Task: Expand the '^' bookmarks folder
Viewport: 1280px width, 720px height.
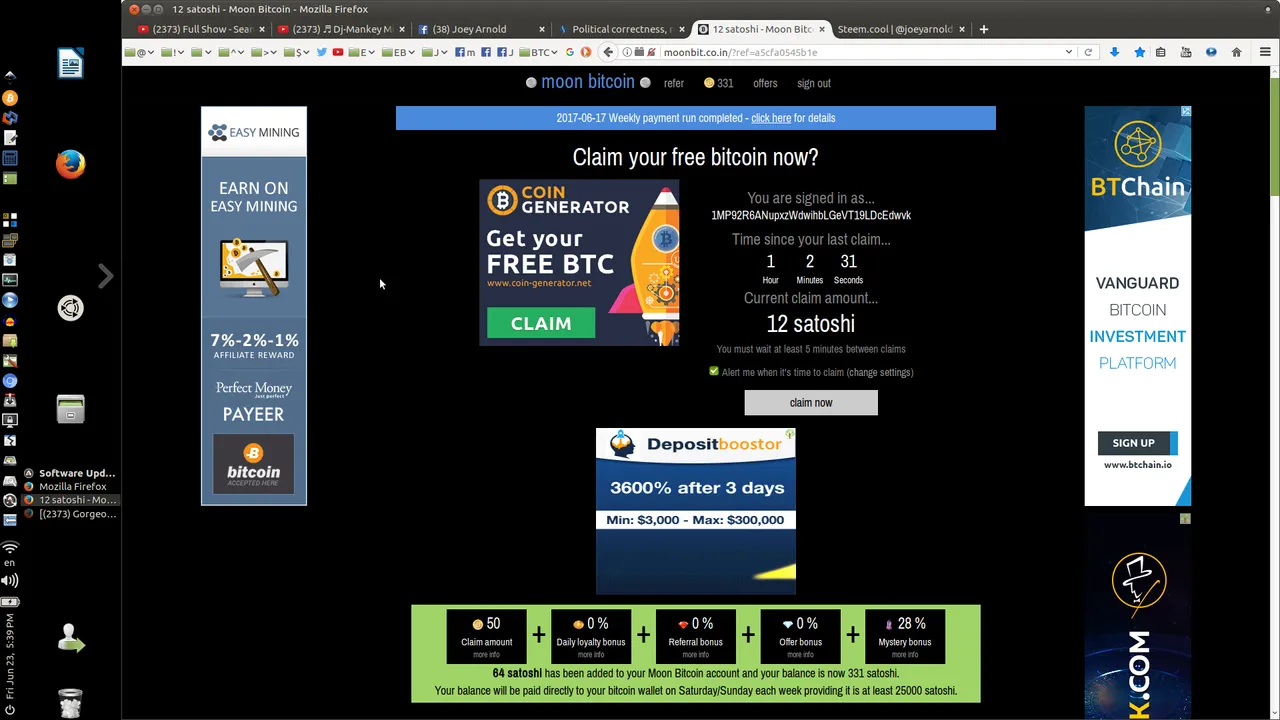Action: (231, 52)
